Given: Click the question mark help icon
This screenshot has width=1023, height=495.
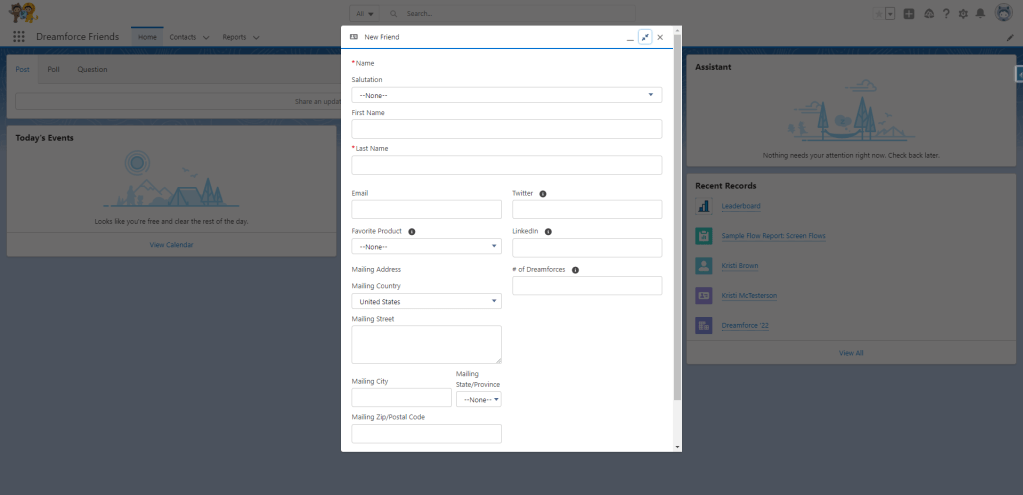Looking at the screenshot, I should tap(946, 14).
